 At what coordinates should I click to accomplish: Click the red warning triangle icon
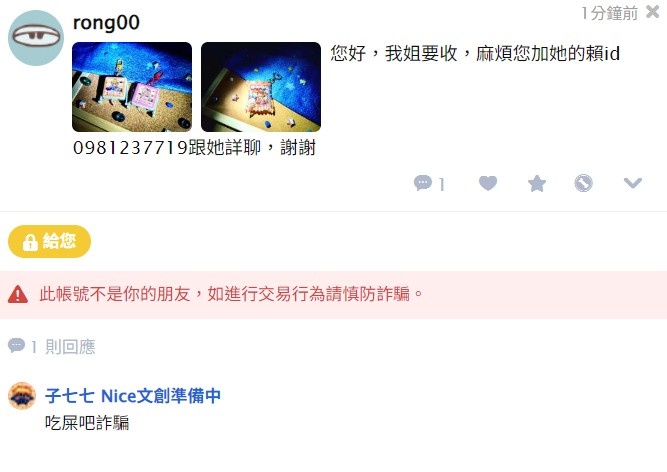[x=18, y=294]
